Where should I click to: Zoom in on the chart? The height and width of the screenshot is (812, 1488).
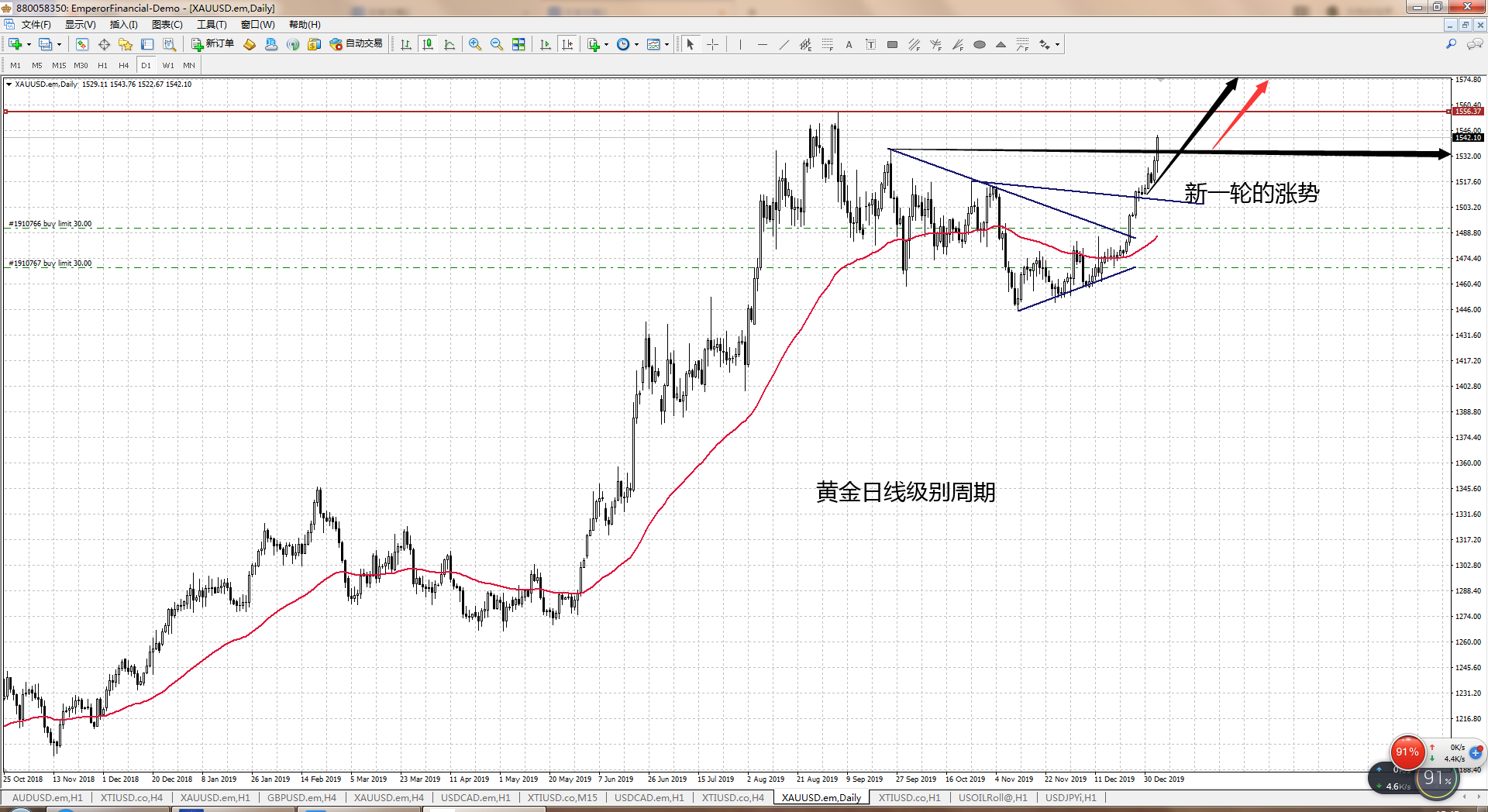tap(475, 44)
